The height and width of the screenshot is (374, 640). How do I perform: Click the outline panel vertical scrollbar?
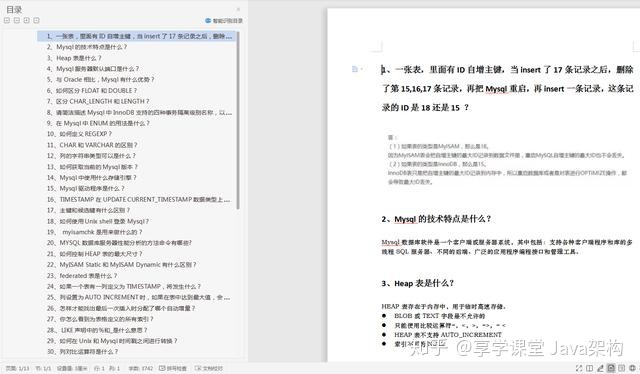tap(238, 120)
